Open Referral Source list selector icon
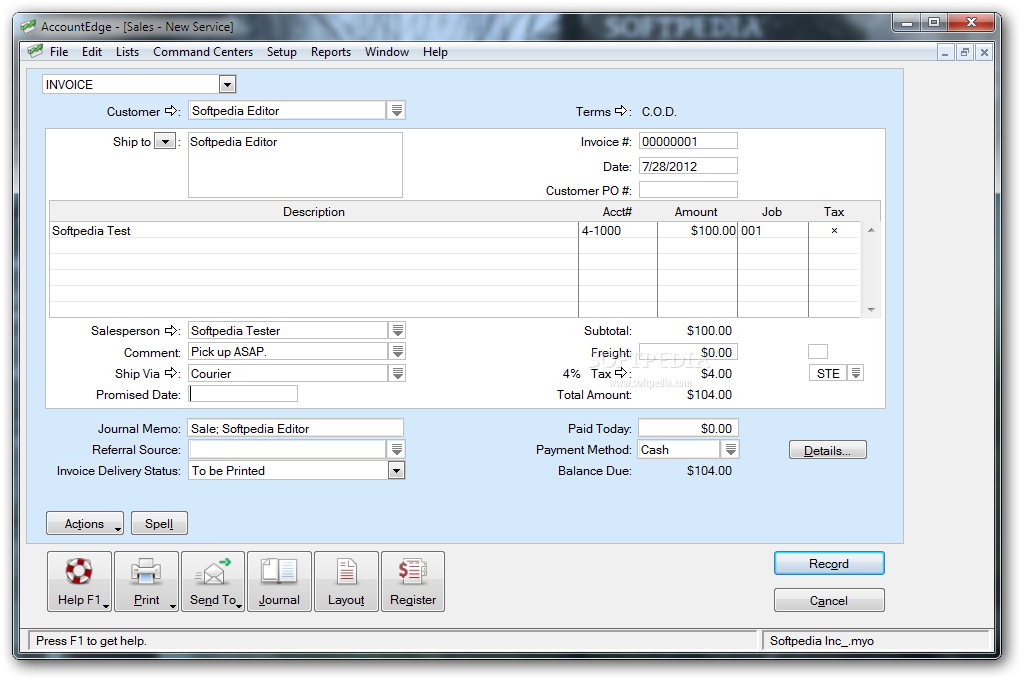 [x=397, y=449]
